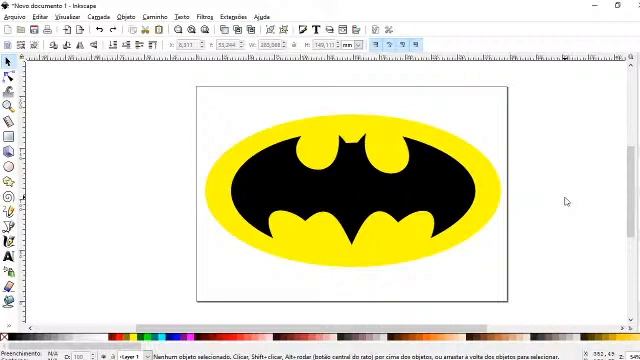Open the XML editor icon

(x=343, y=29)
